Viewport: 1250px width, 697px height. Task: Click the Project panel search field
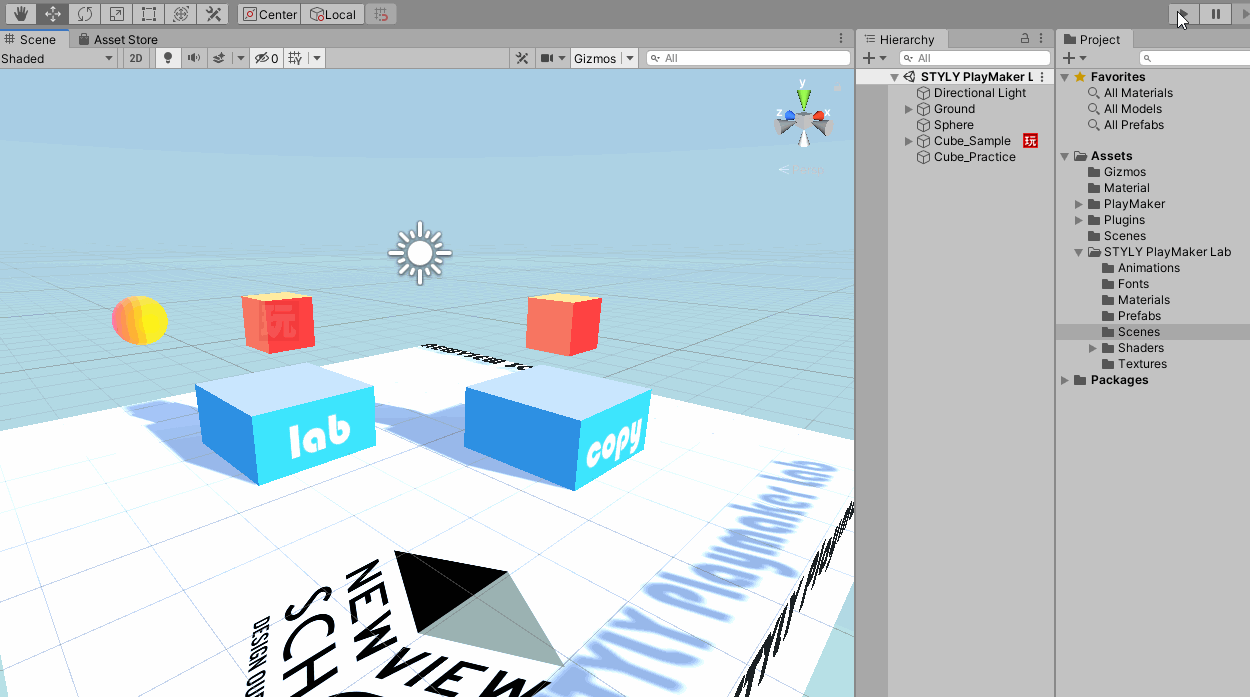pyautogui.click(x=1195, y=58)
